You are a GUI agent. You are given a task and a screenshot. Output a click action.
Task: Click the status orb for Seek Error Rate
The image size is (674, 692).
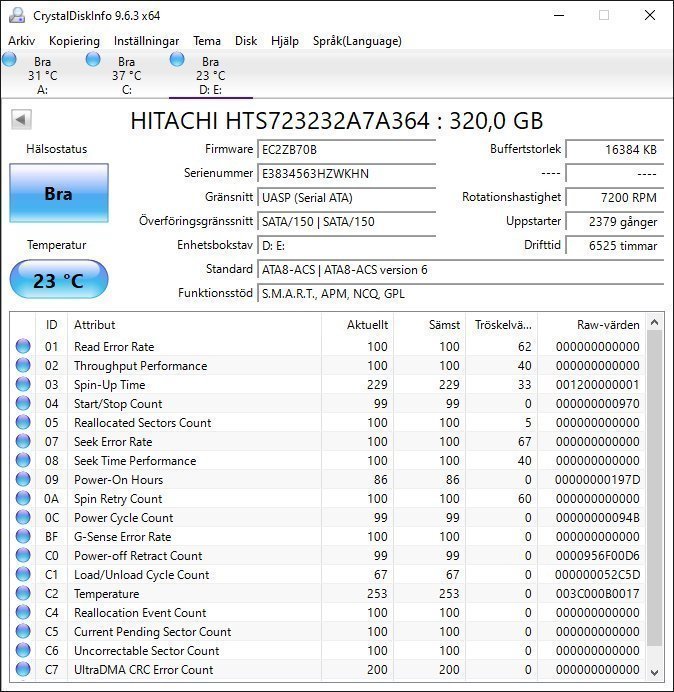pyautogui.click(x=23, y=441)
